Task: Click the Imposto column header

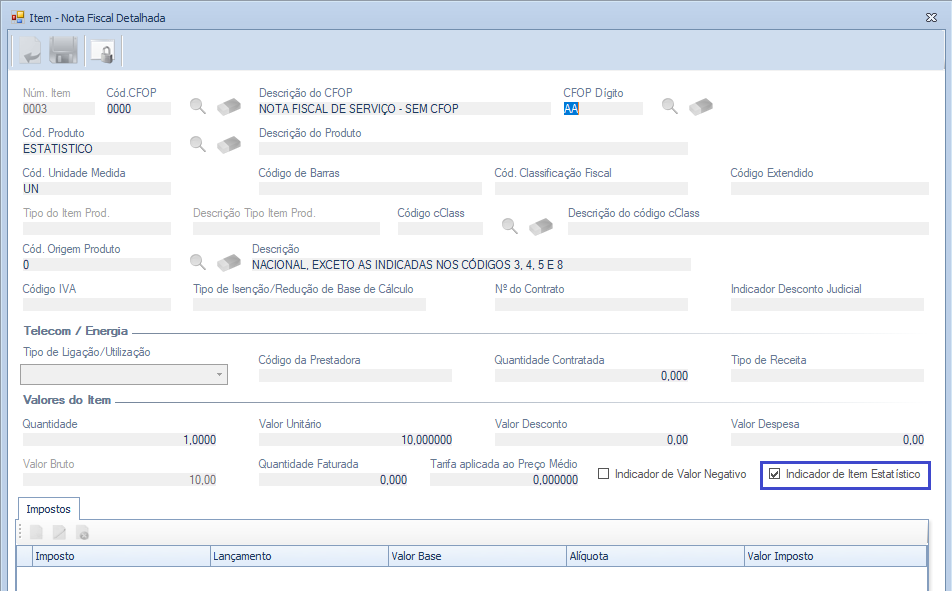Action: [120, 556]
